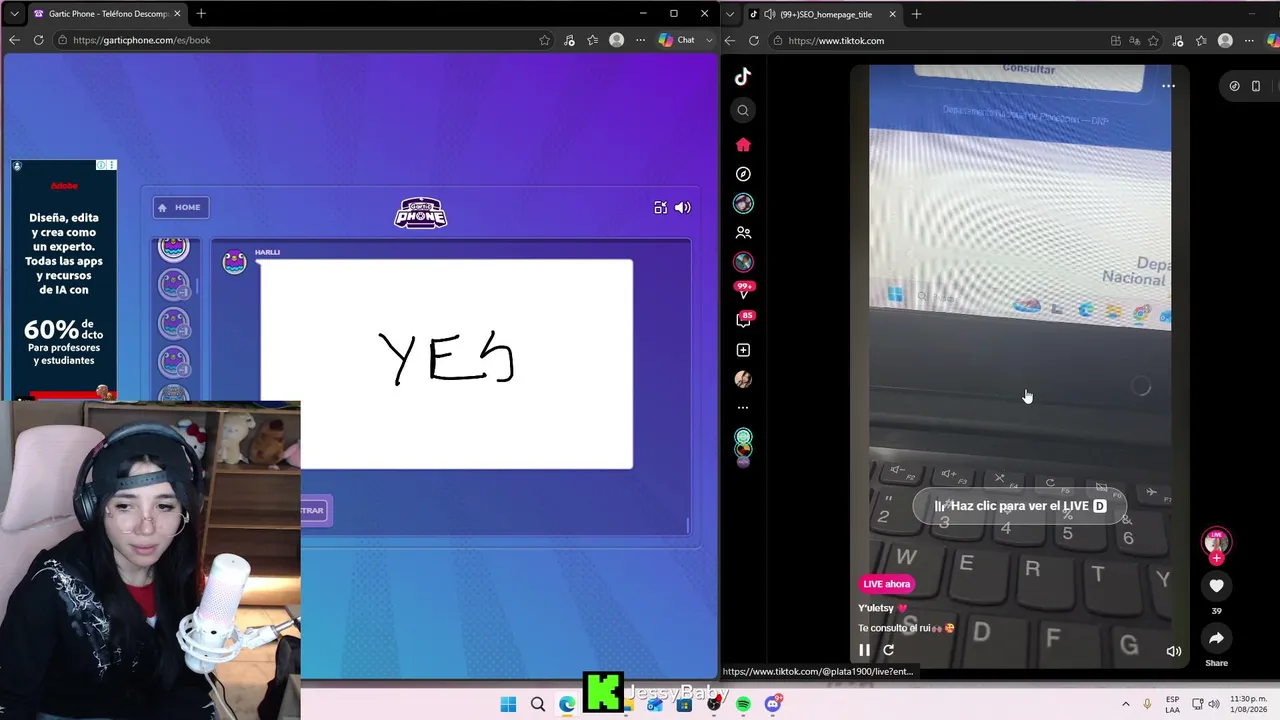1280x720 pixels.
Task: Go to TikTok For You home icon
Action: pyautogui.click(x=743, y=145)
